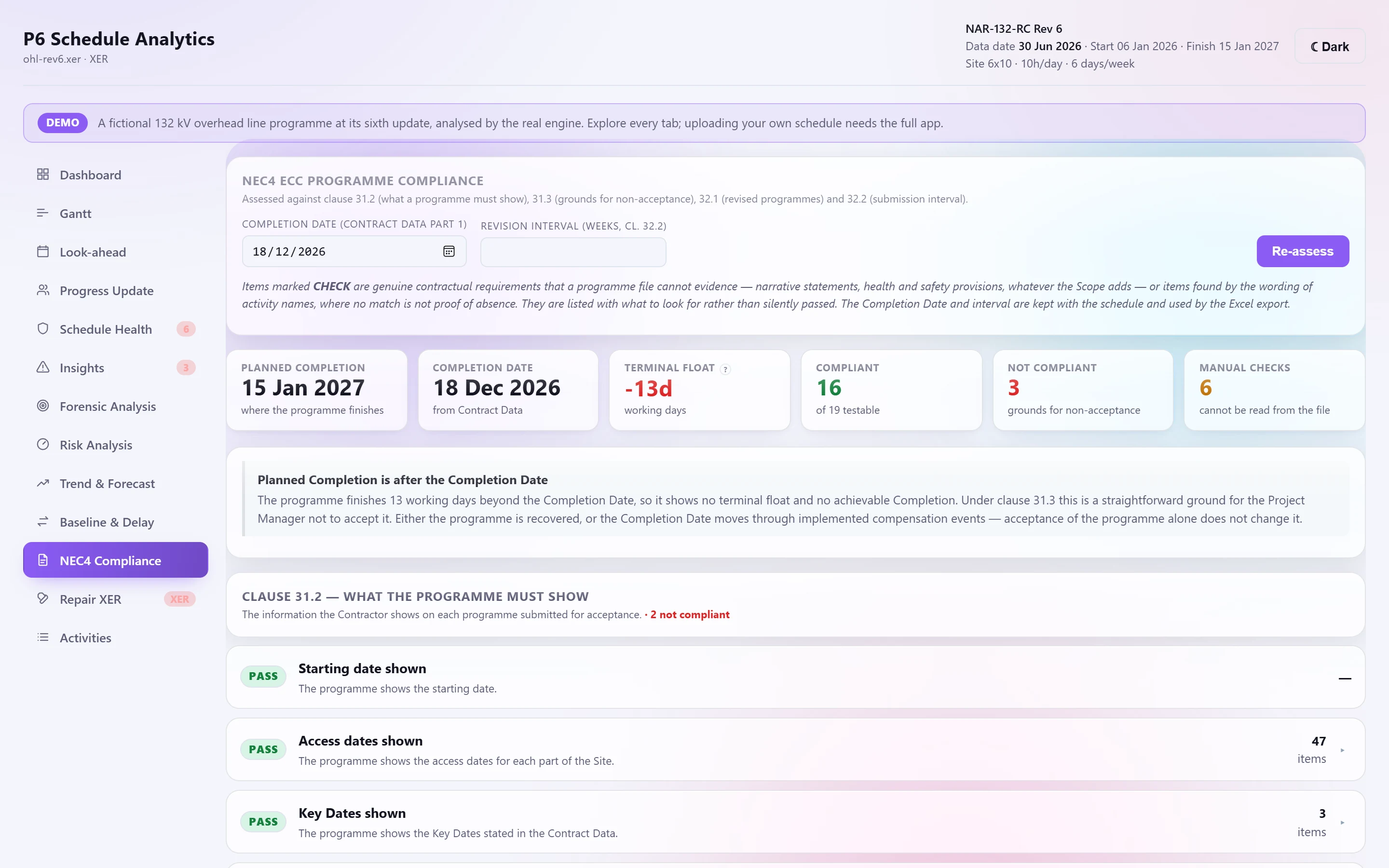The height and width of the screenshot is (868, 1389).
Task: Click the 2 not compliant red text
Action: [689, 614]
